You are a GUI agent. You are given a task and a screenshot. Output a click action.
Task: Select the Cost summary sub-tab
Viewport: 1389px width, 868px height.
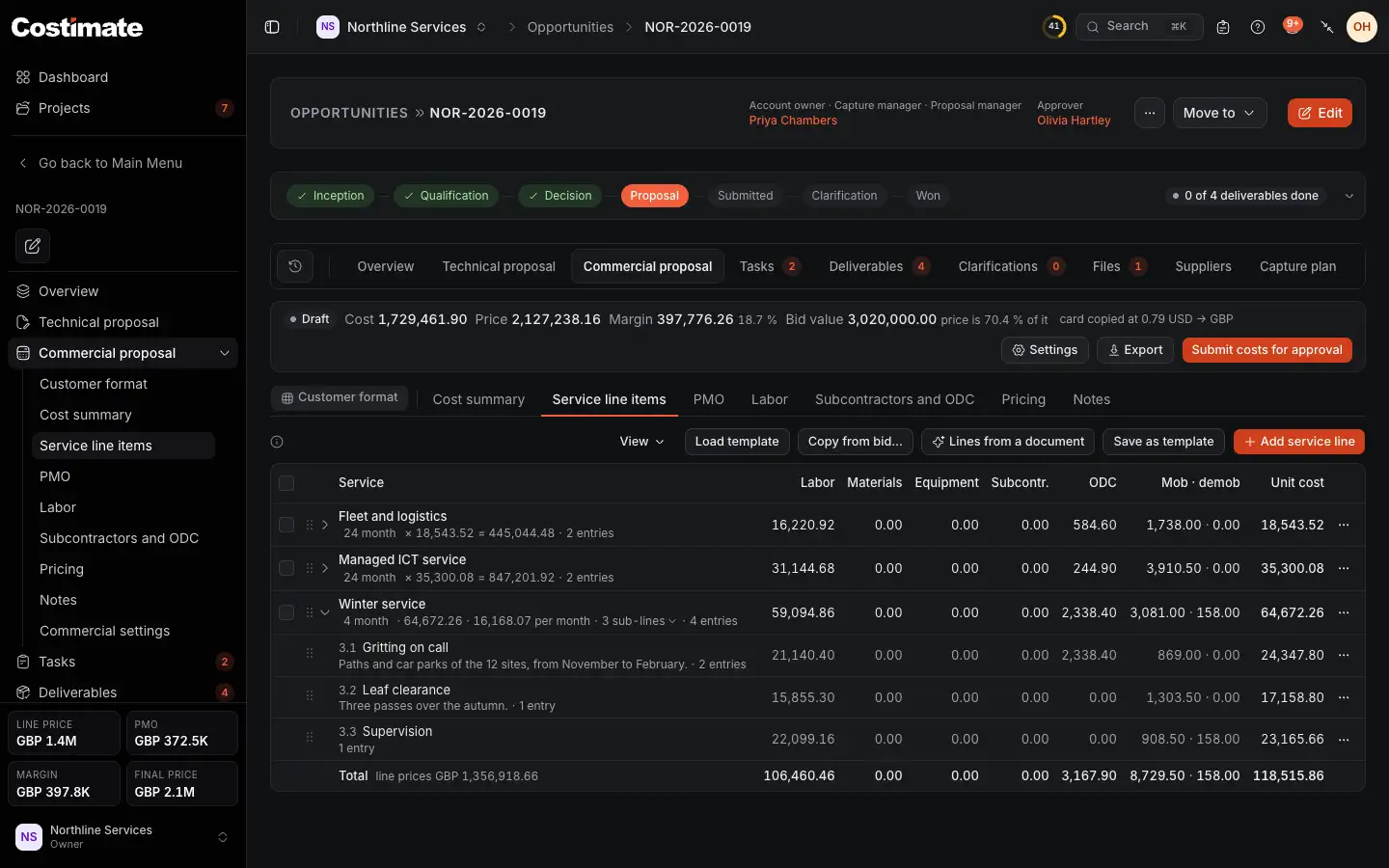(x=478, y=399)
